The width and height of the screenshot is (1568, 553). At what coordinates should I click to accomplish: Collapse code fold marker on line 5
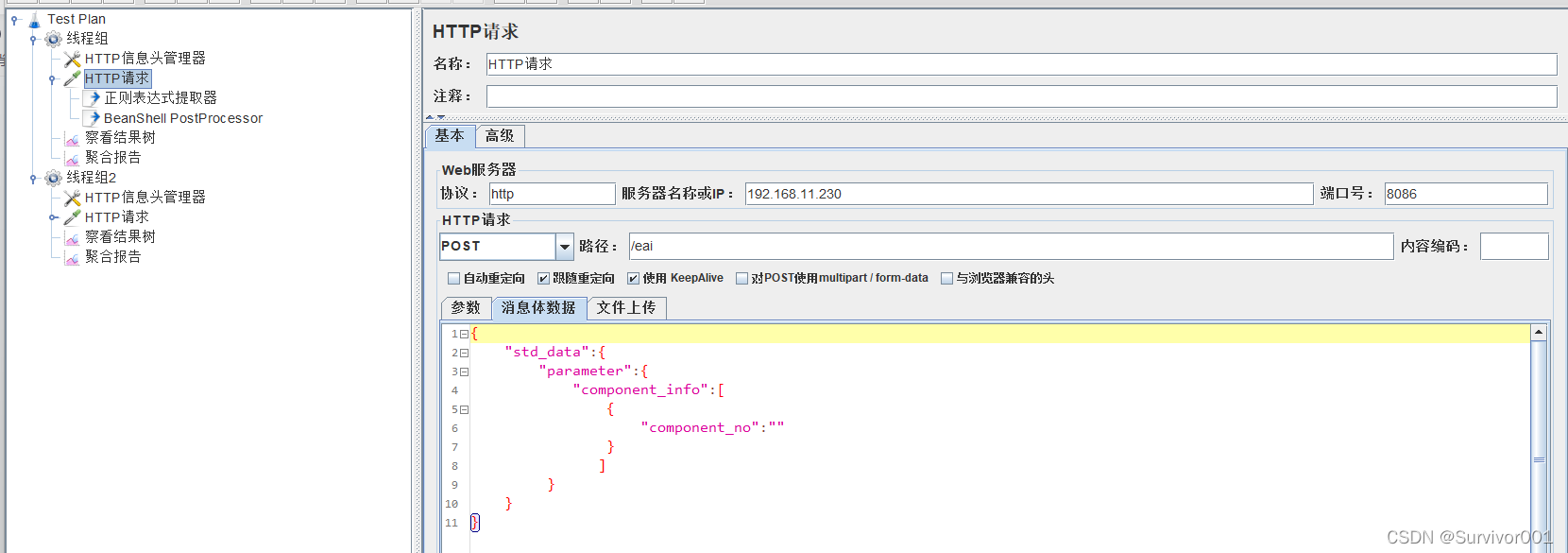point(464,409)
